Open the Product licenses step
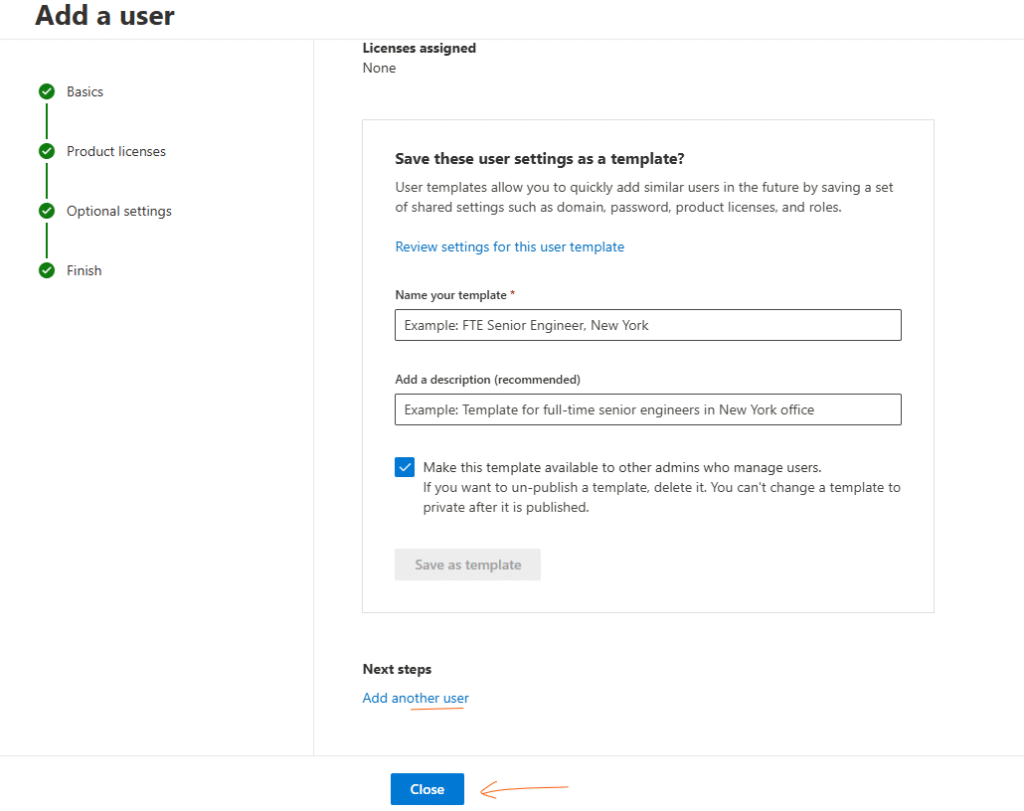 116,152
